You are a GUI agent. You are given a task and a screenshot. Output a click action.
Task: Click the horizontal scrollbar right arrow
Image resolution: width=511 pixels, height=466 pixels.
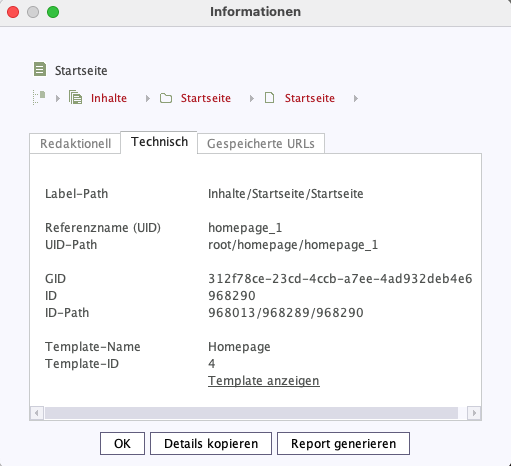[474, 413]
